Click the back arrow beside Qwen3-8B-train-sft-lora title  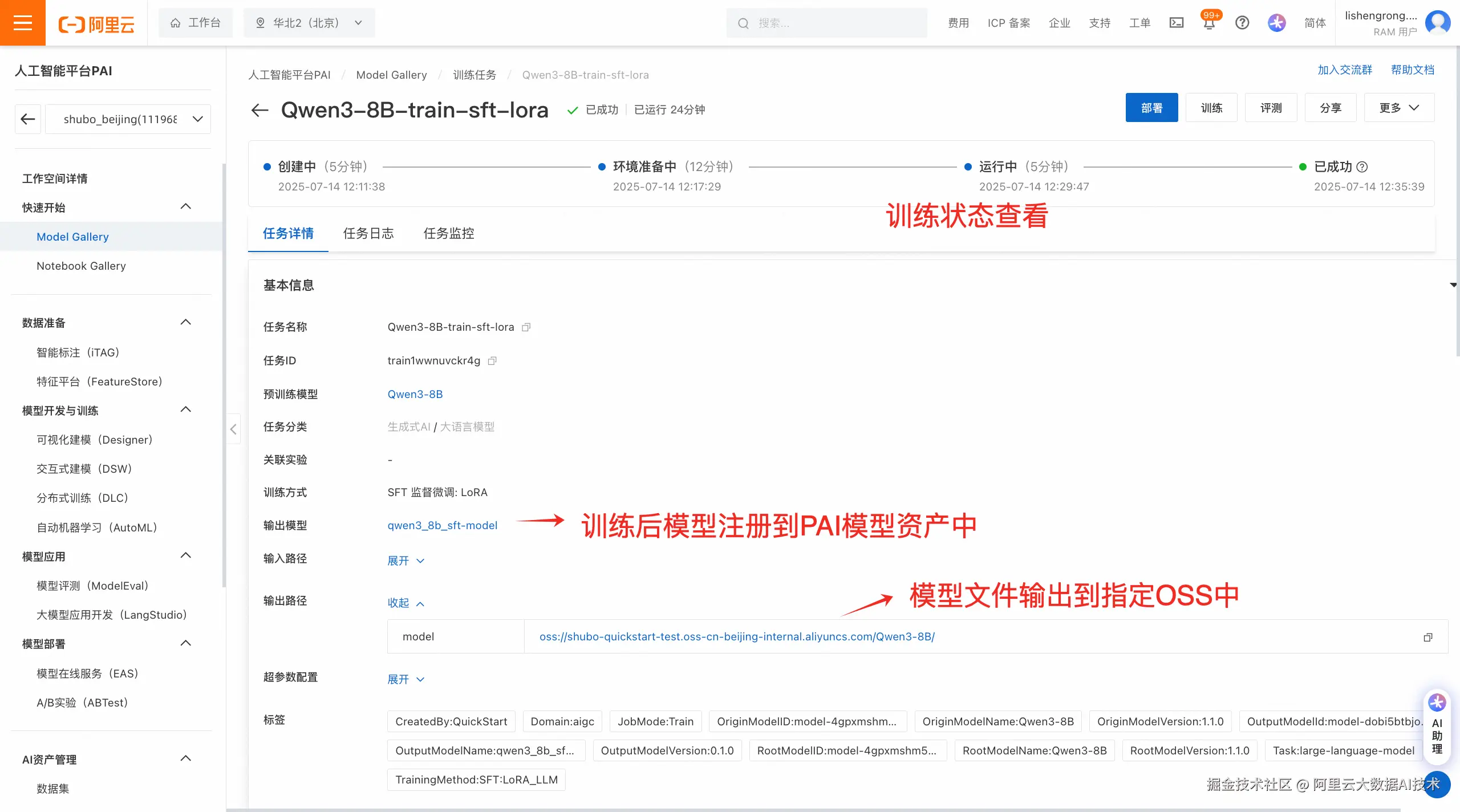260,109
